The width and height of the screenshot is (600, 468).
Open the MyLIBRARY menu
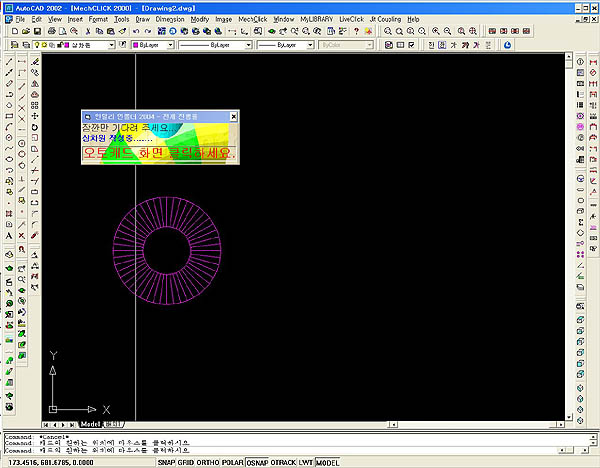coord(316,19)
